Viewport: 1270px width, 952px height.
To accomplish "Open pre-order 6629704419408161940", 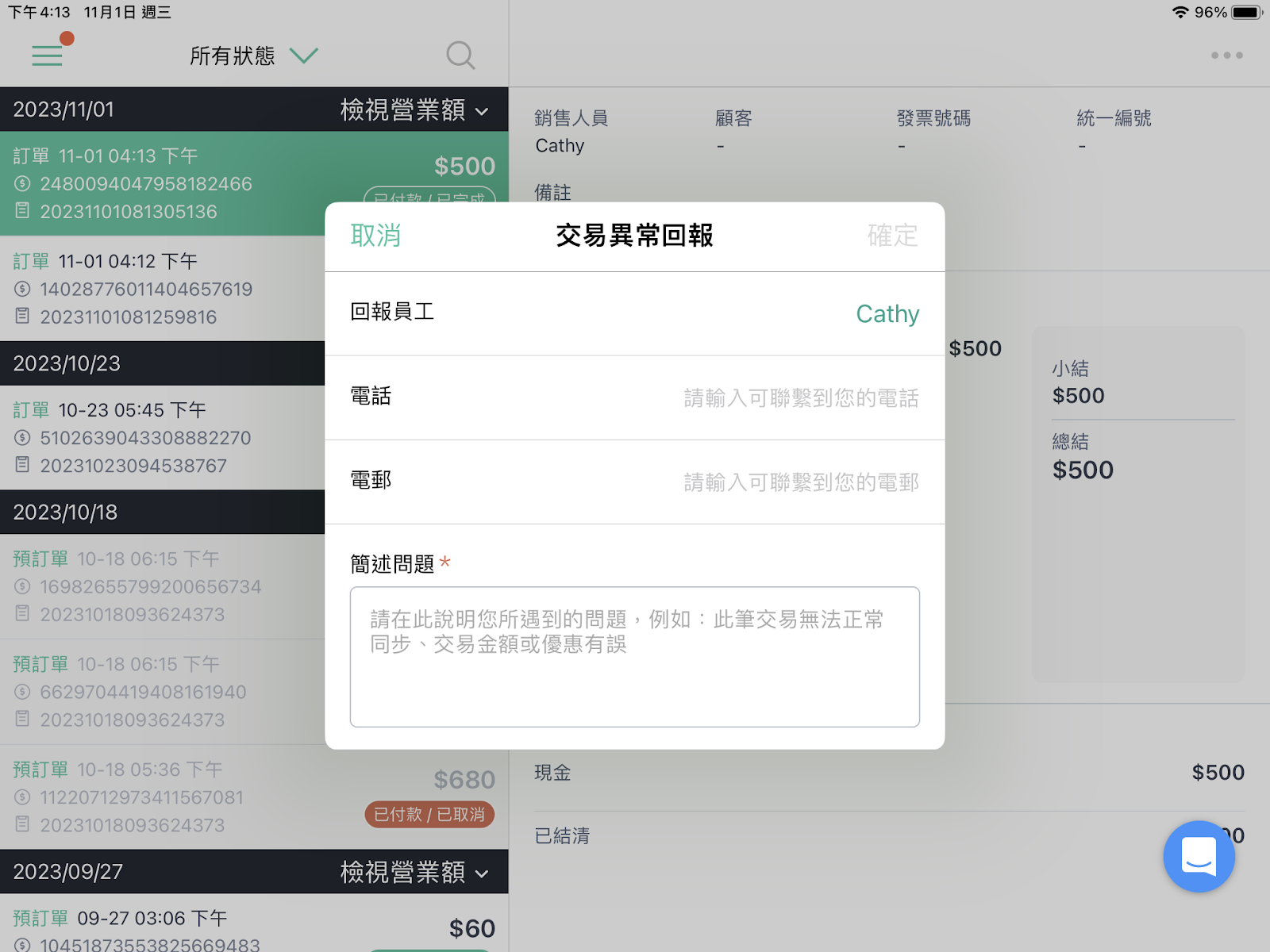I will pyautogui.click(x=163, y=692).
